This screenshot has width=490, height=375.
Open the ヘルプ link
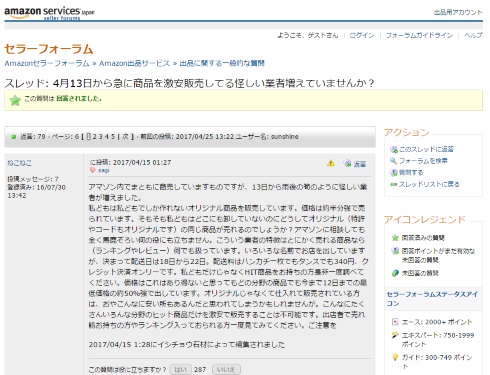[473, 35]
